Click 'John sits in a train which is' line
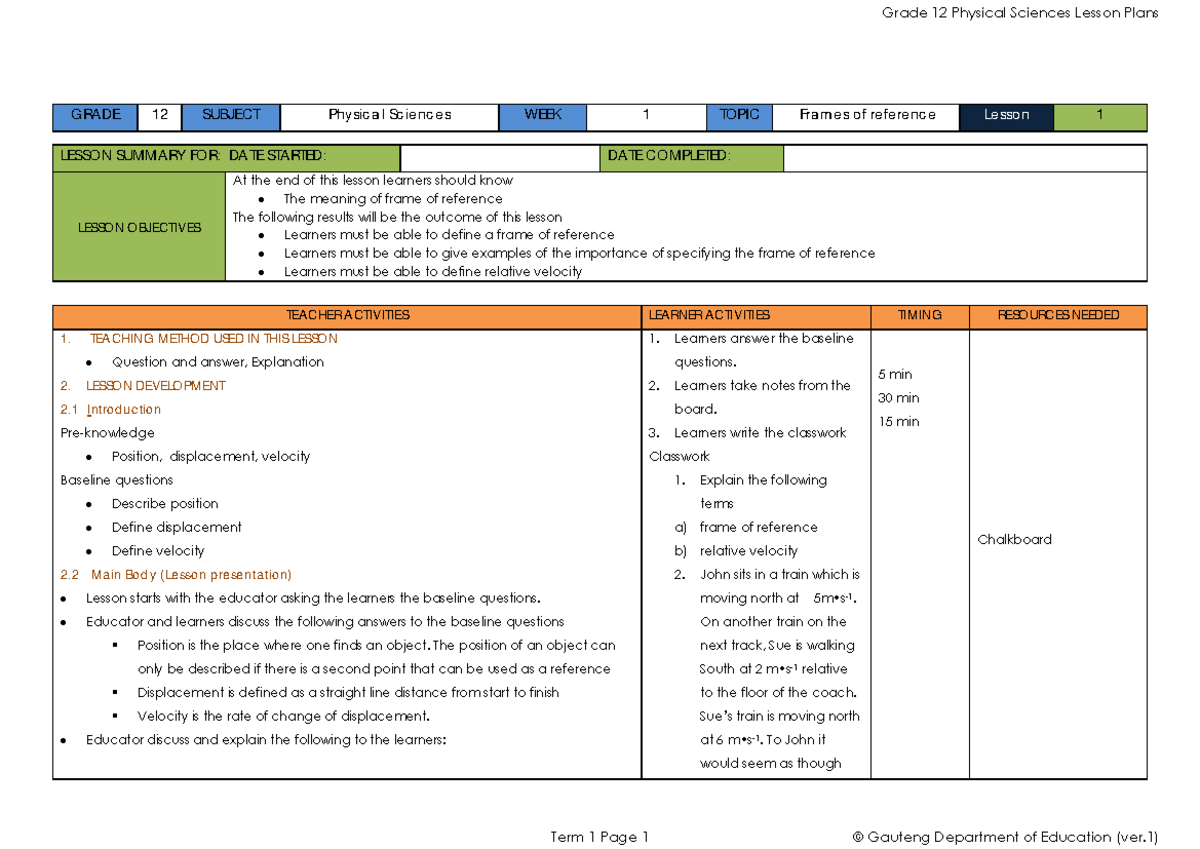The width and height of the screenshot is (1200, 849). (x=780, y=575)
